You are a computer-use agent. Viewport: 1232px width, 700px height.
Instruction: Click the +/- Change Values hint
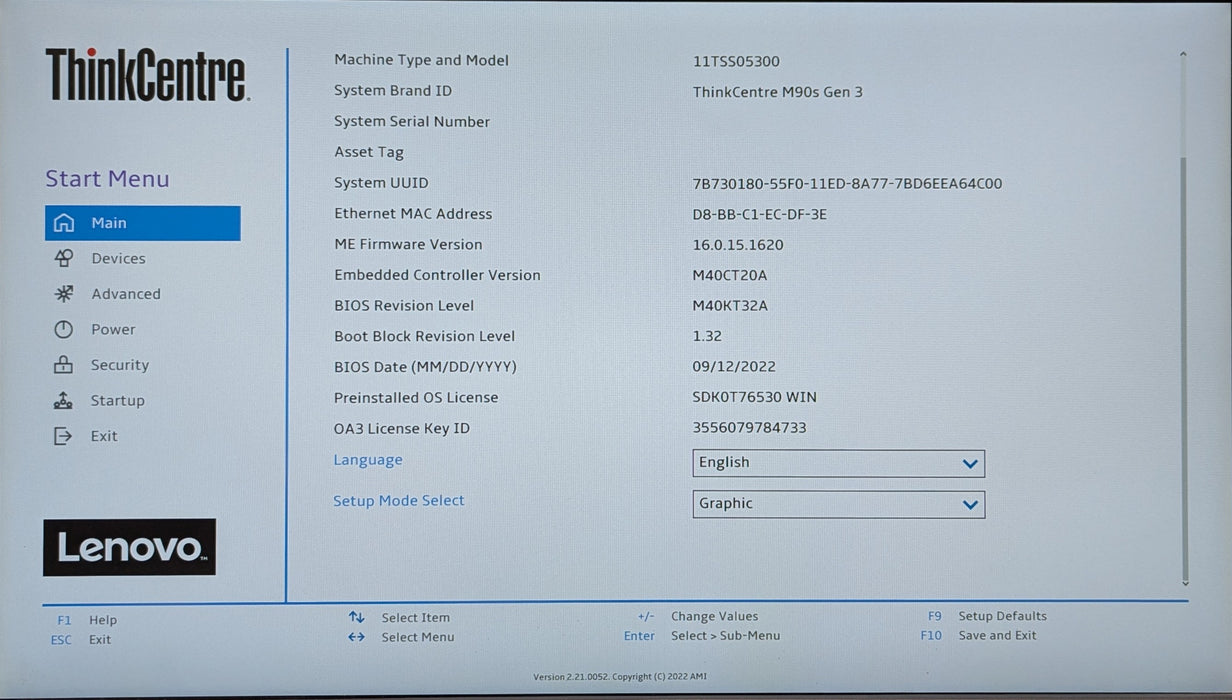tap(698, 616)
